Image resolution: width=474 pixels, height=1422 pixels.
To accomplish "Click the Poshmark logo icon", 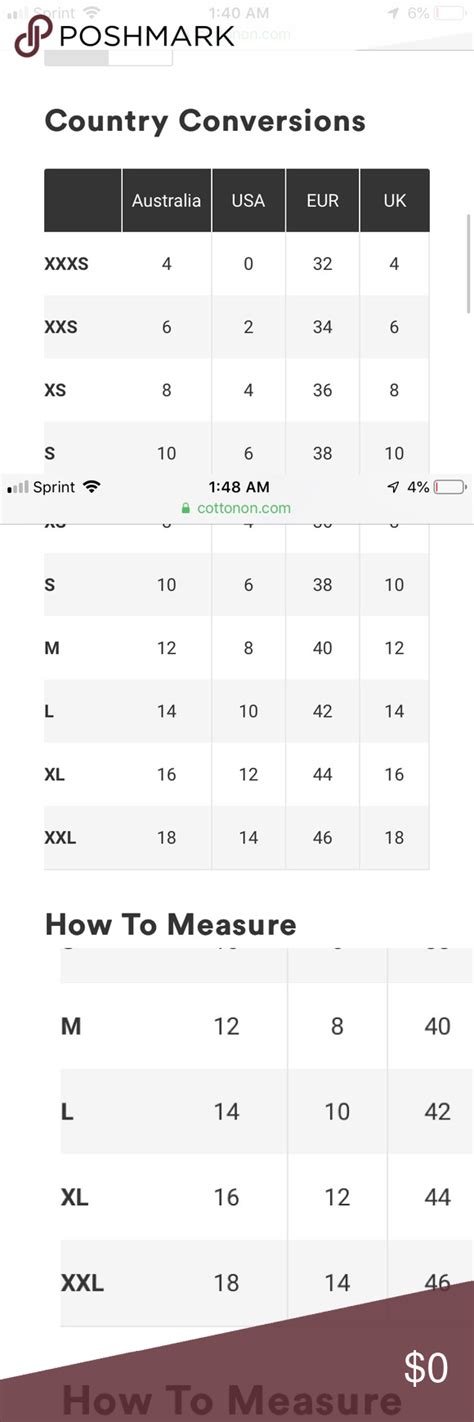I will 30,39.
